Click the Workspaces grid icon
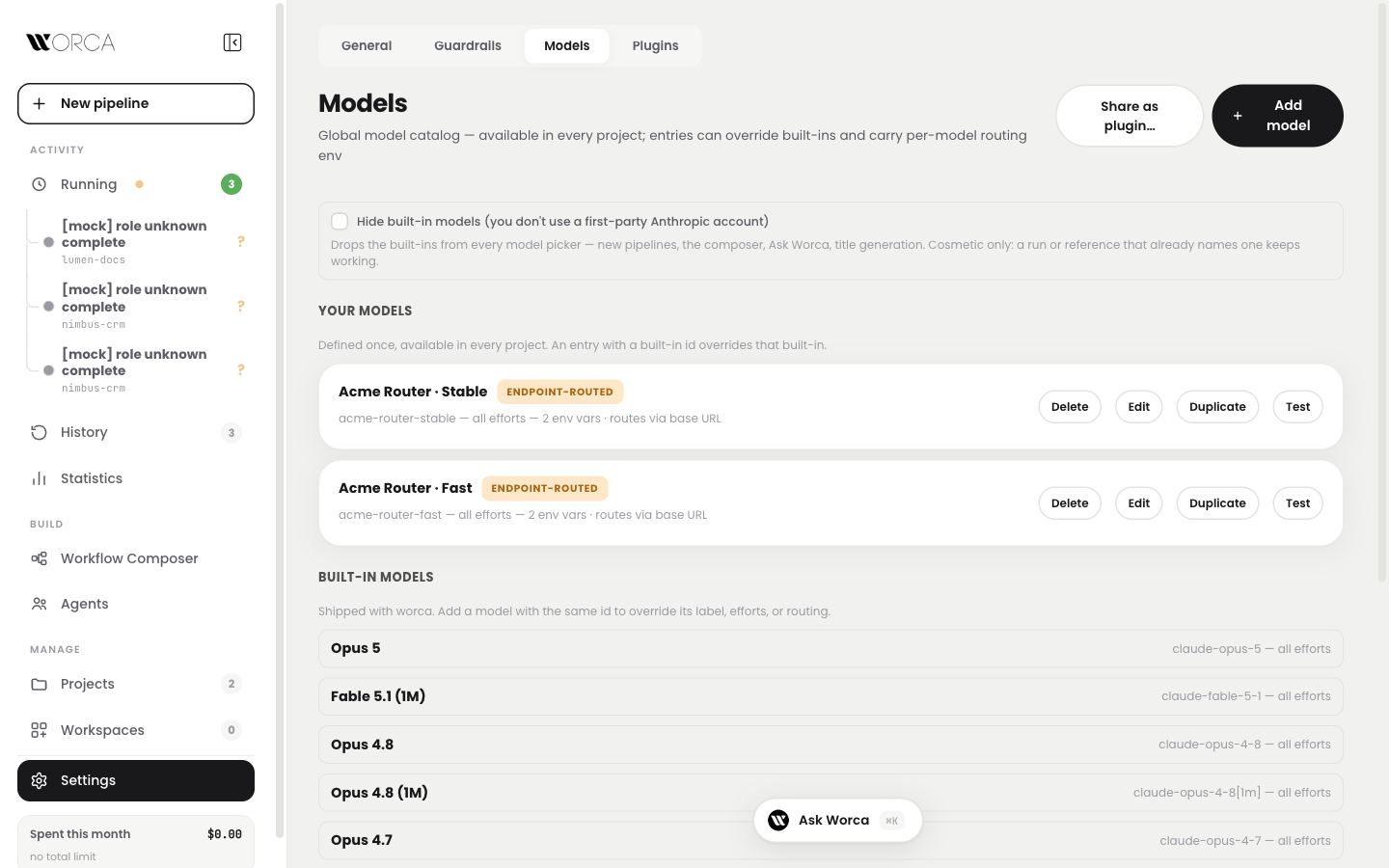Image resolution: width=1389 pixels, height=868 pixels. 40,730
